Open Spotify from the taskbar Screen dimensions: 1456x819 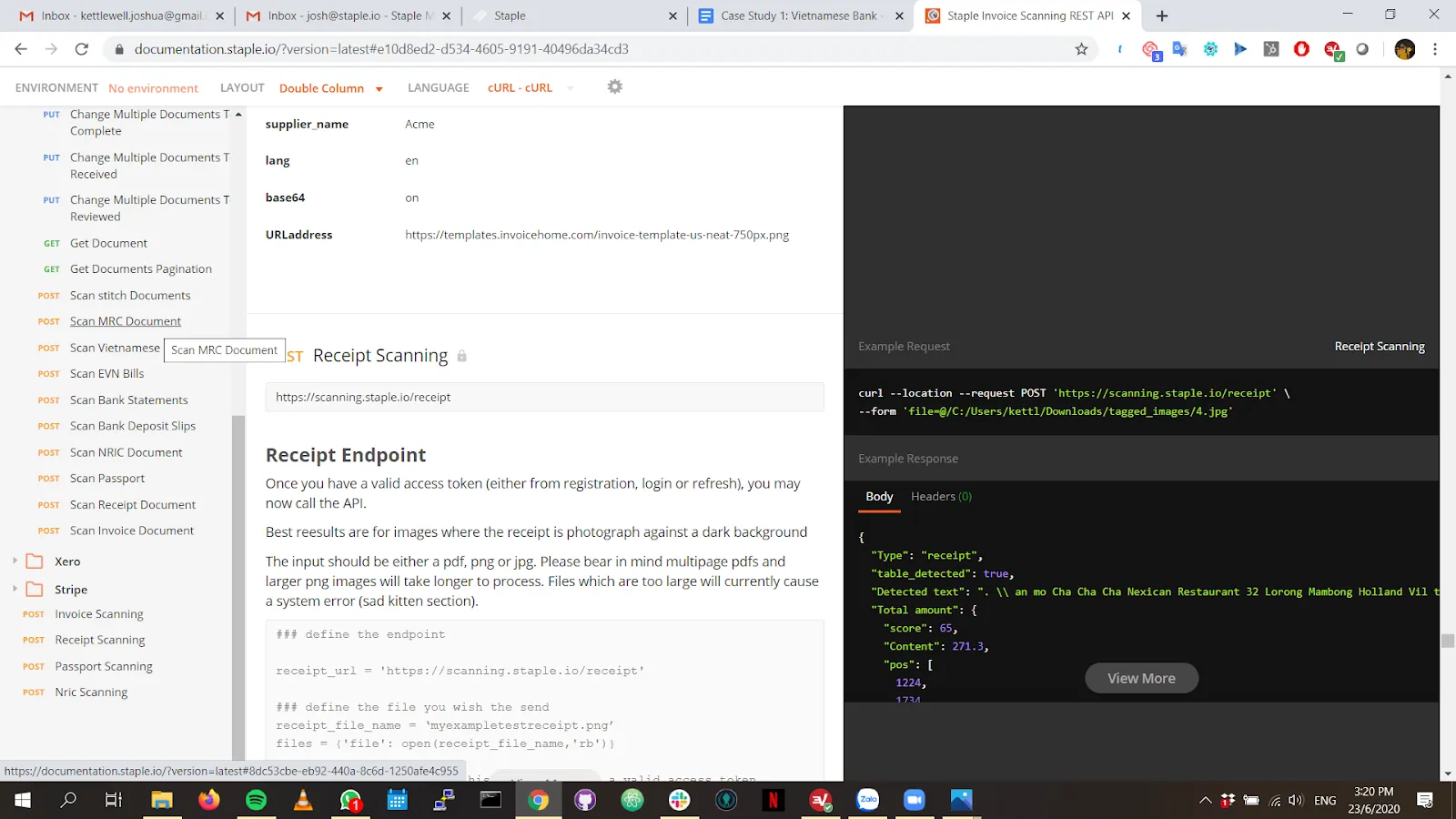point(257,800)
